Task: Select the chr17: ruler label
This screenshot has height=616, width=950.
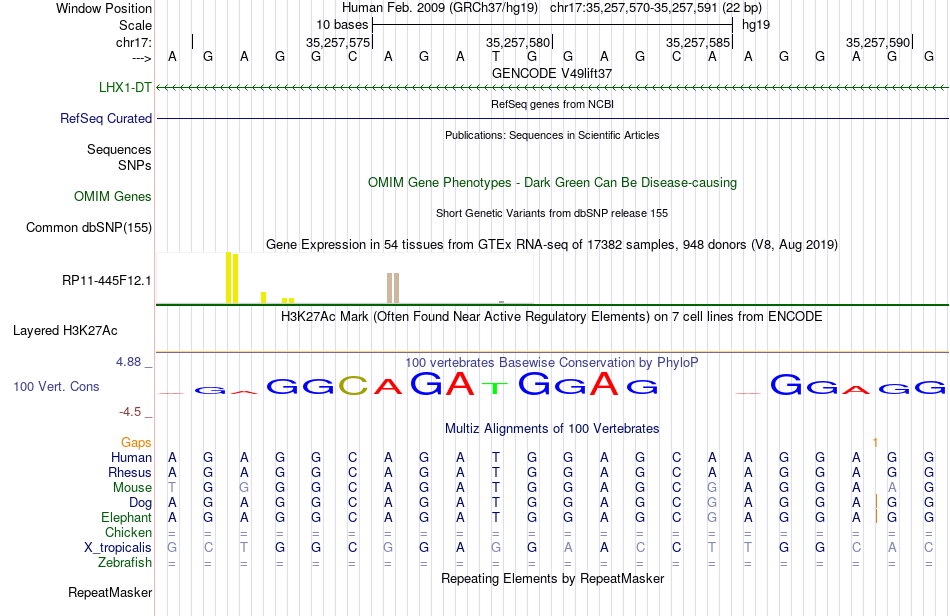Action: [134, 42]
